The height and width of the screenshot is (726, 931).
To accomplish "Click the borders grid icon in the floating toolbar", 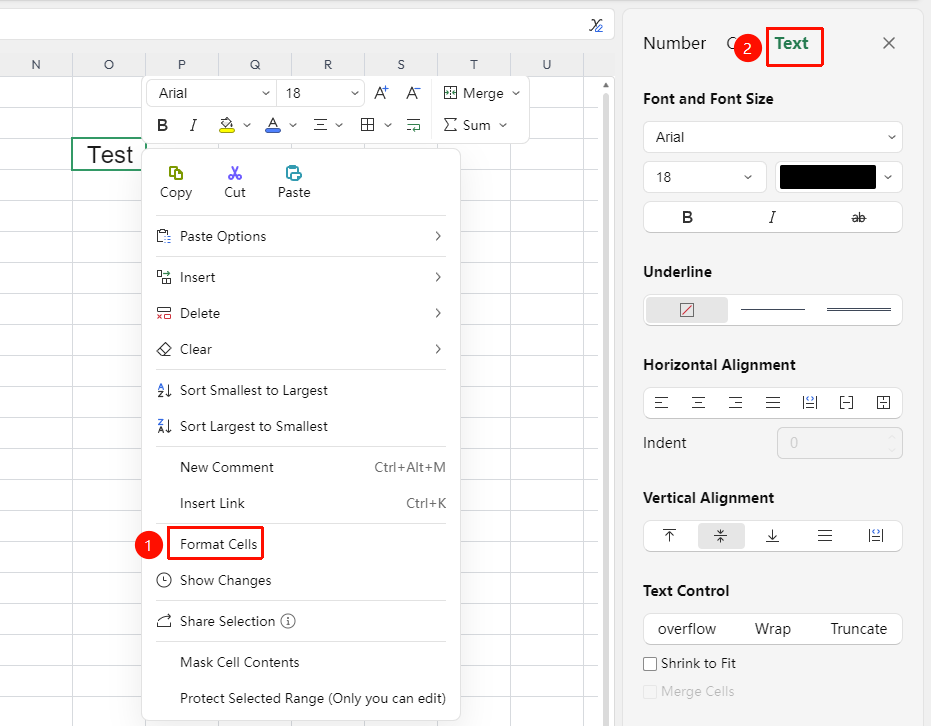I will tap(368, 125).
